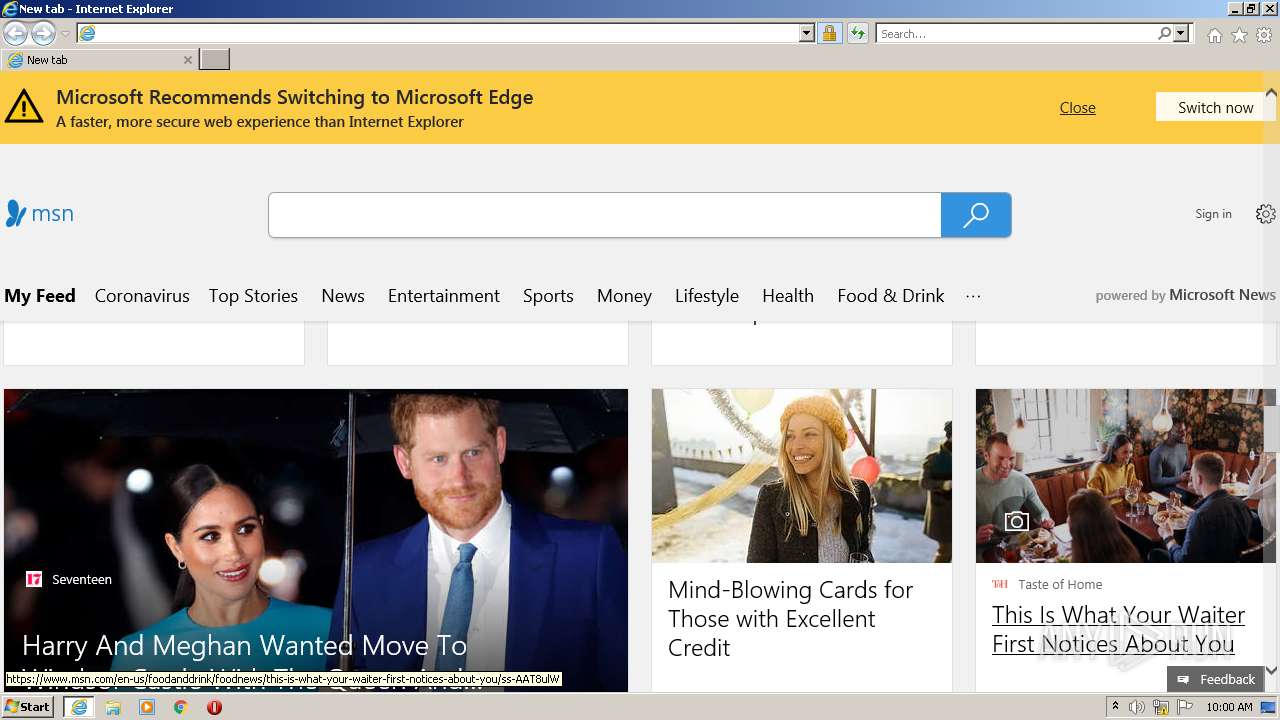Click the network tray icon
This screenshot has width=1280, height=720.
1161,707
